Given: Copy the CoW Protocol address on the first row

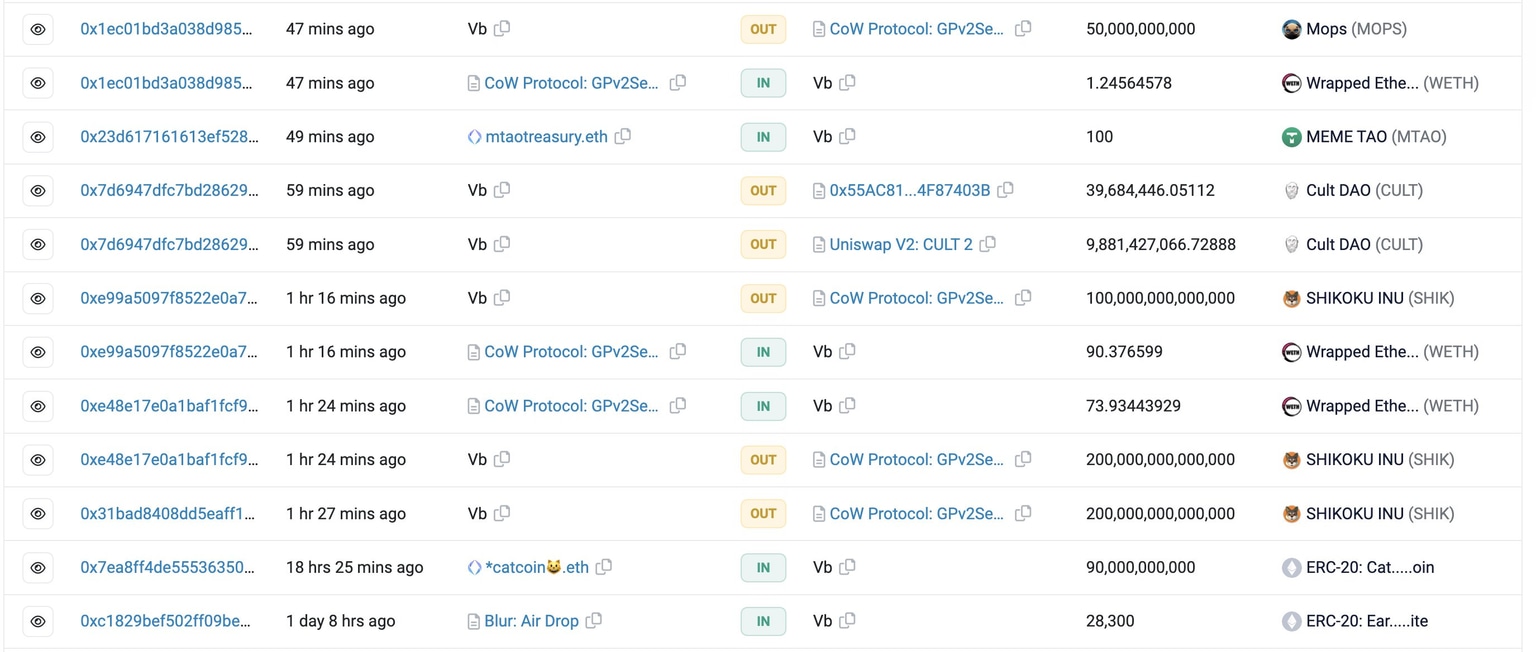Looking at the screenshot, I should (x=1023, y=29).
